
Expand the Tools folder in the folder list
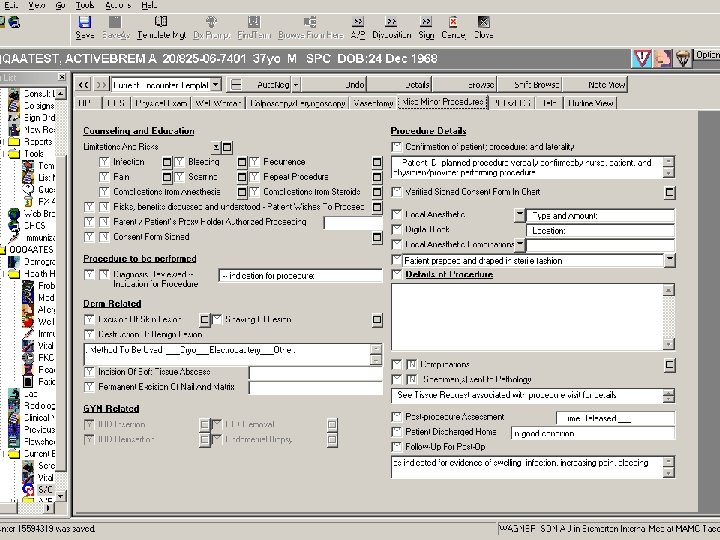pyautogui.click(x=2, y=154)
